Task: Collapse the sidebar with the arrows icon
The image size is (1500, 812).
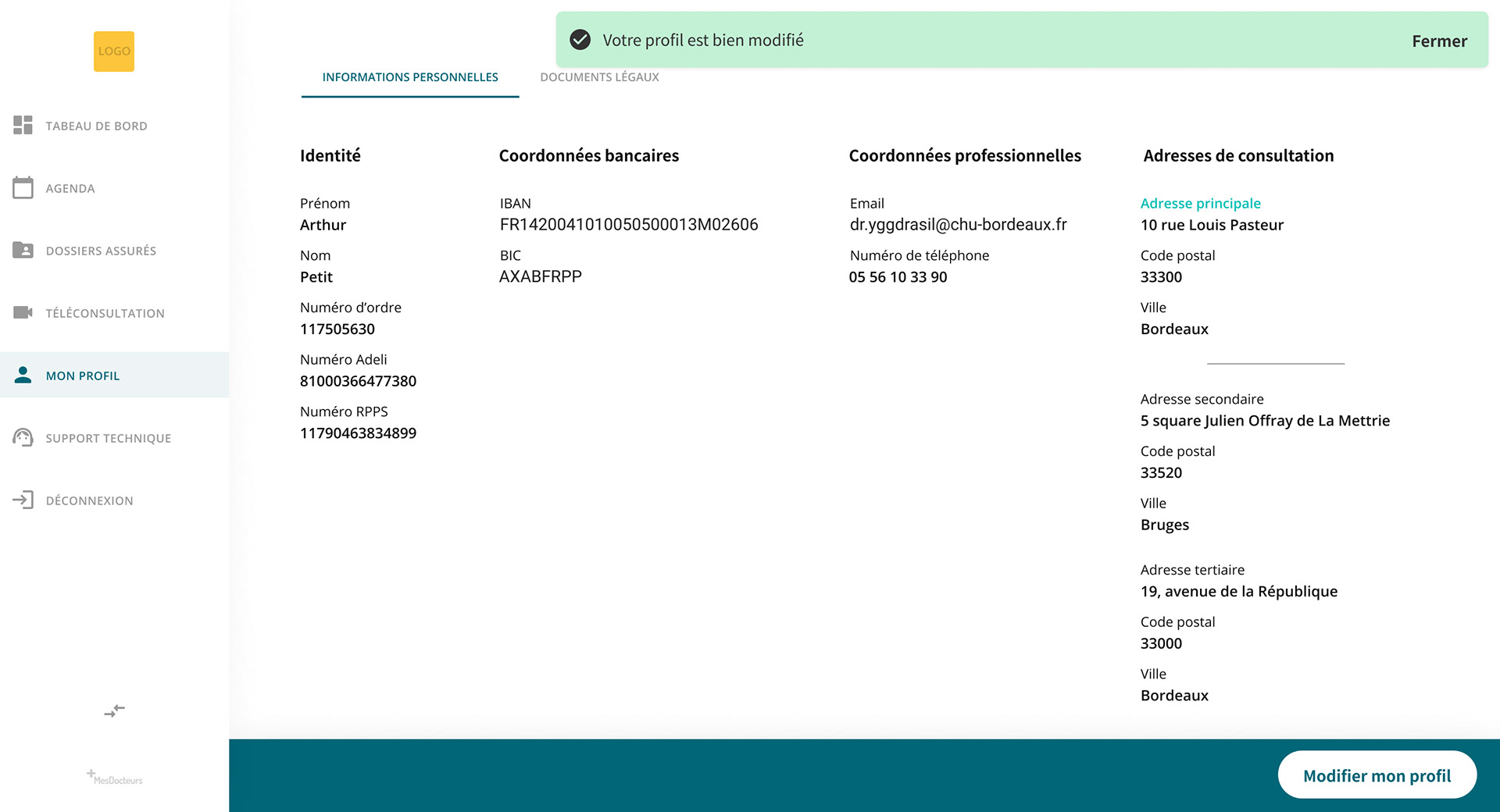Action: (115, 710)
